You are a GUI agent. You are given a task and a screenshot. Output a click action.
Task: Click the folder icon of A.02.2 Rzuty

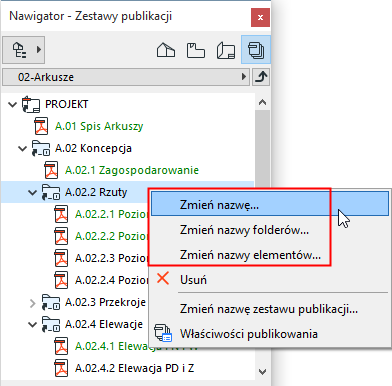[51, 192]
